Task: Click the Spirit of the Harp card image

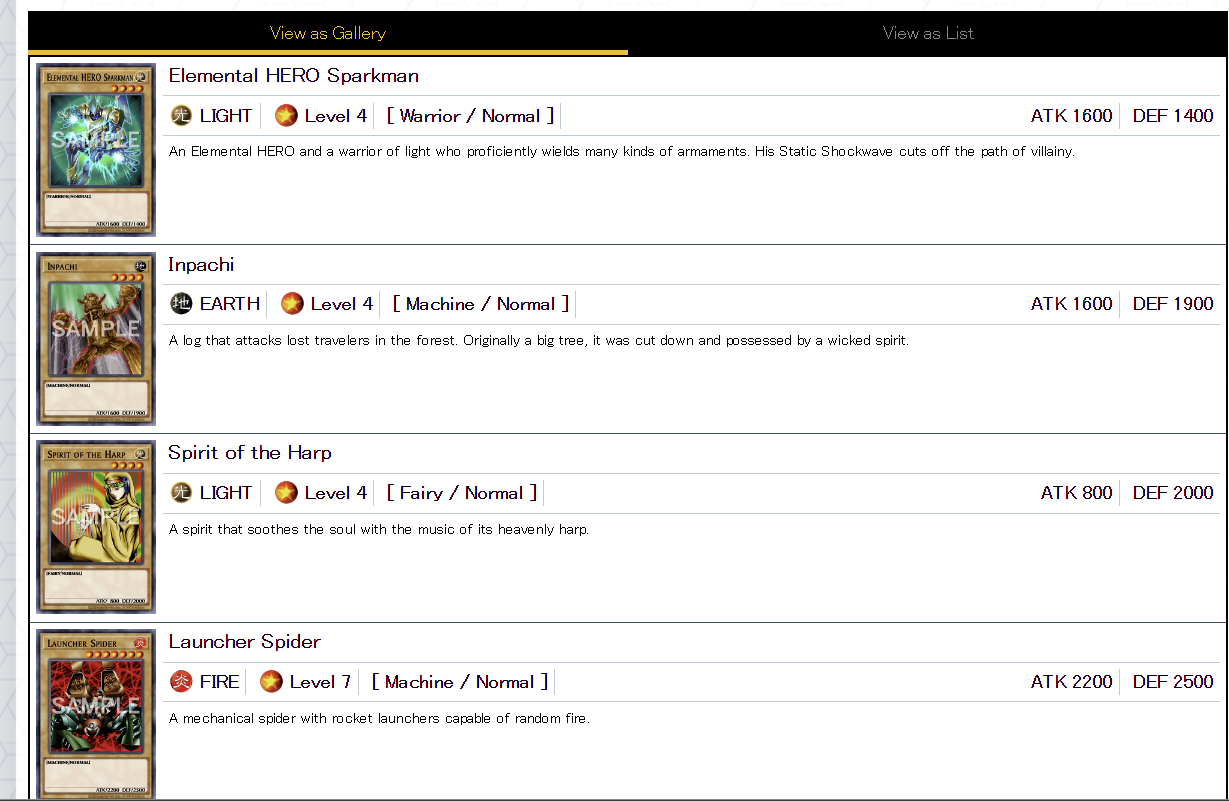Action: [x=96, y=527]
